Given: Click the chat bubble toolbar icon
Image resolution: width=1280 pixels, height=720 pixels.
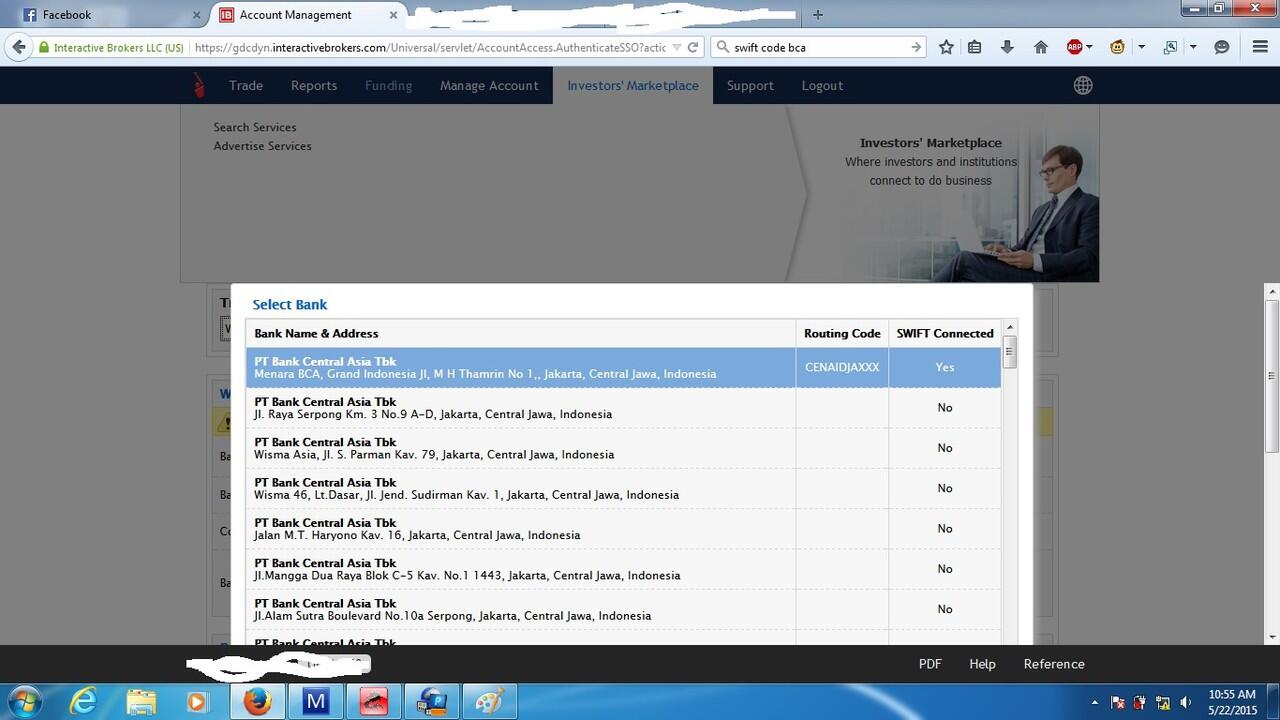Looking at the screenshot, I should click(x=1221, y=47).
